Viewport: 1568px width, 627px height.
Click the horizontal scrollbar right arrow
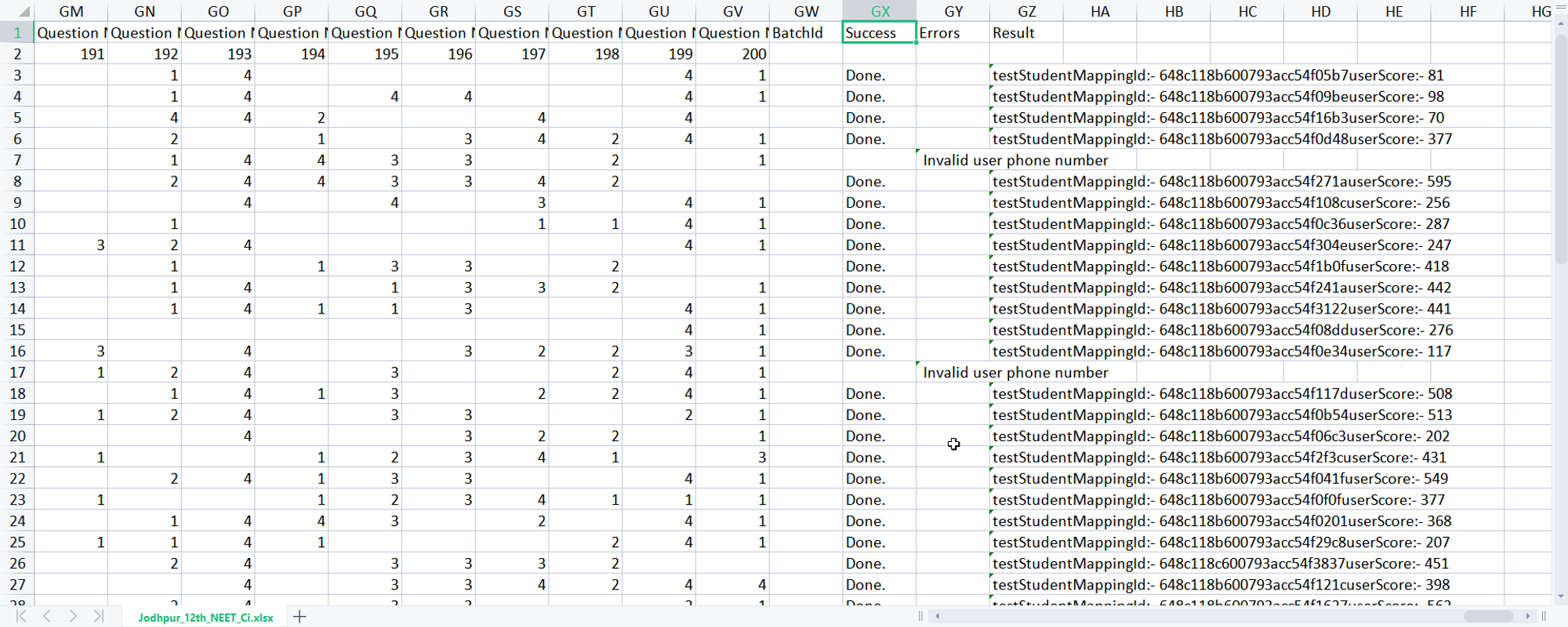[1528, 616]
